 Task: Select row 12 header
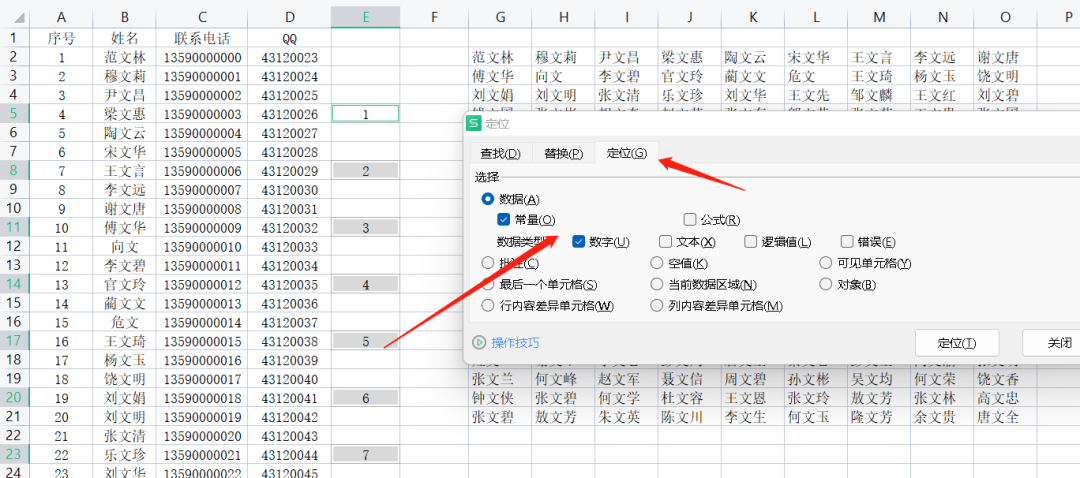(x=15, y=246)
